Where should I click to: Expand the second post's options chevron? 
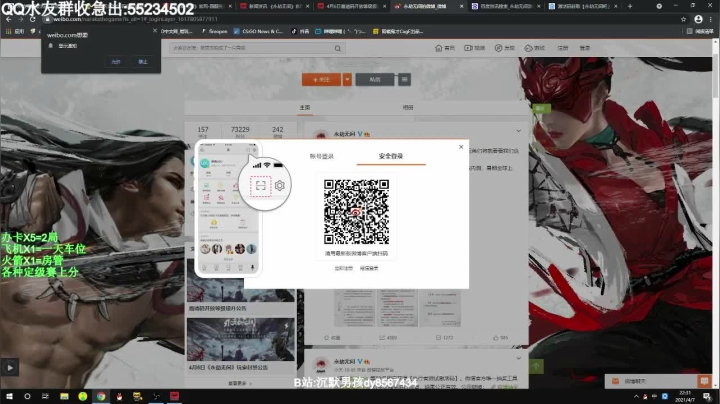518,358
